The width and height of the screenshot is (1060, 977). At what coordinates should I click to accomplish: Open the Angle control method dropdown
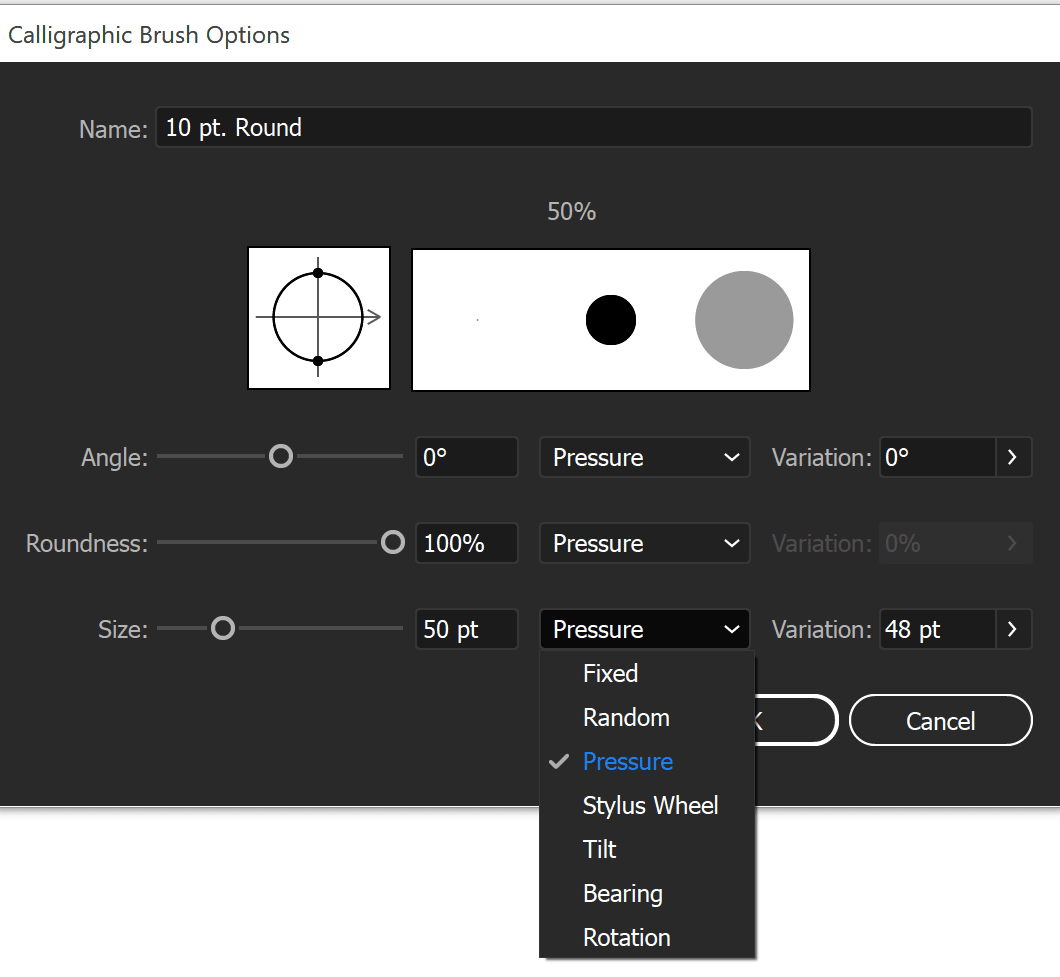(644, 457)
